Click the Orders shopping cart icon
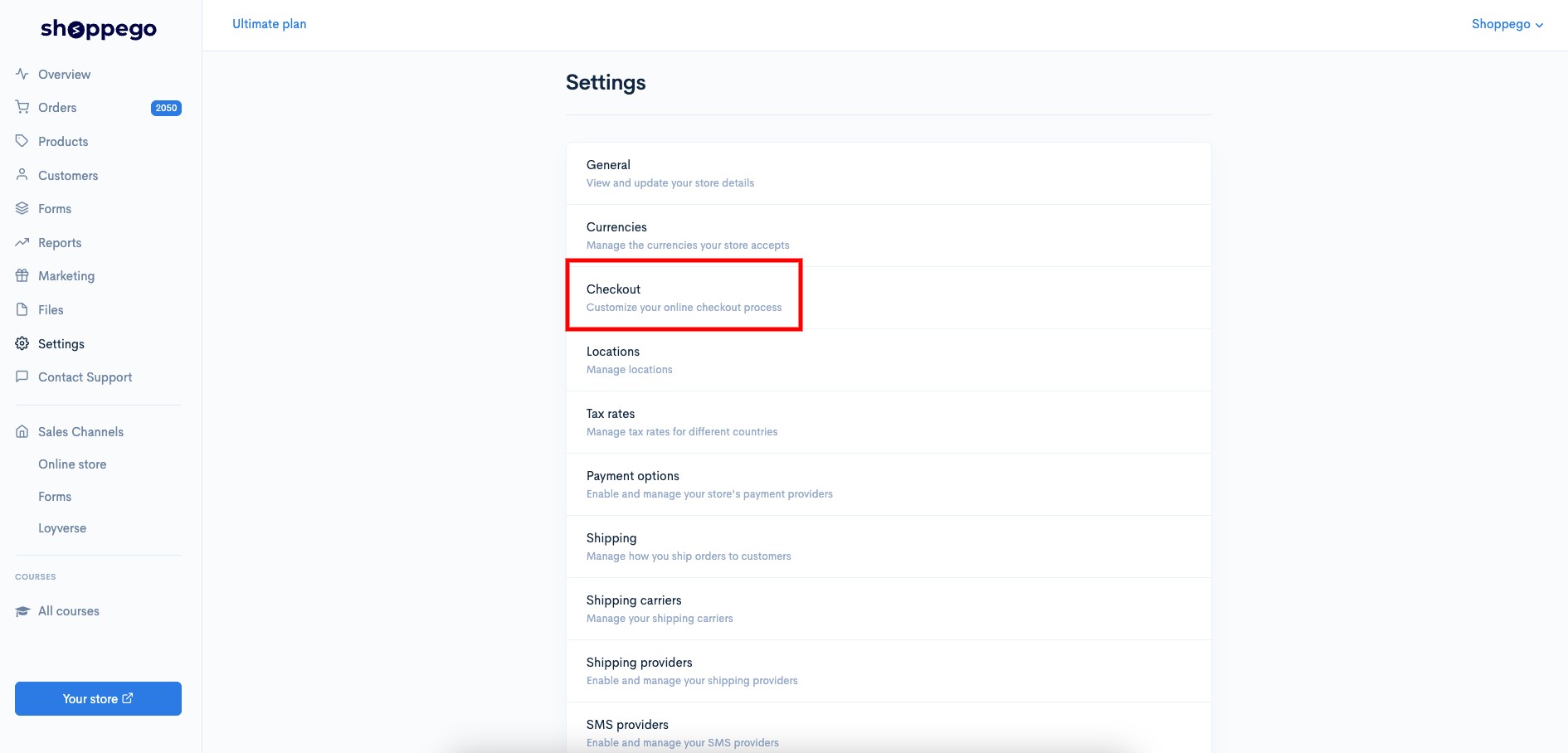The width and height of the screenshot is (1568, 753). click(x=22, y=107)
